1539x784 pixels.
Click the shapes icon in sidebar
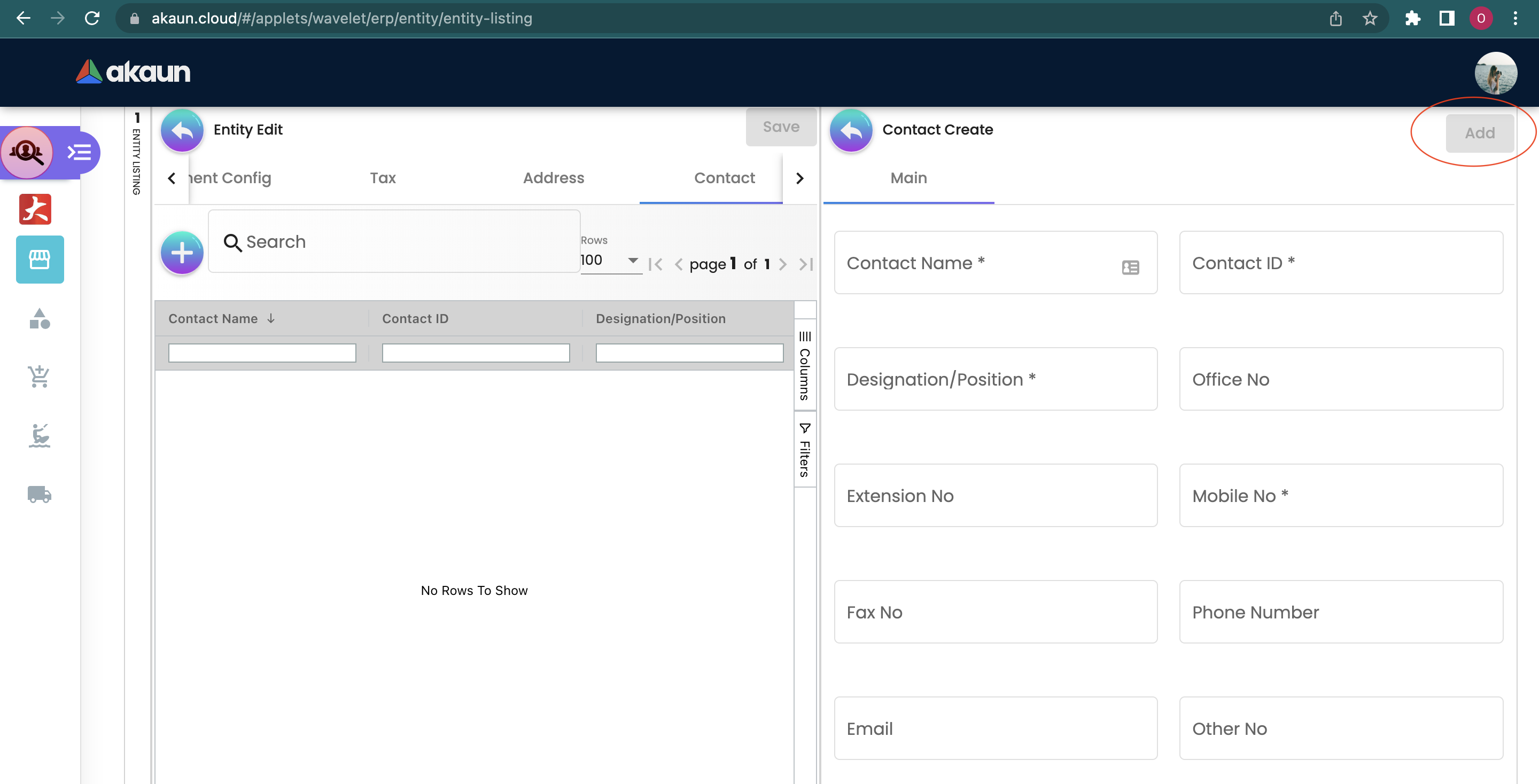pyautogui.click(x=40, y=318)
